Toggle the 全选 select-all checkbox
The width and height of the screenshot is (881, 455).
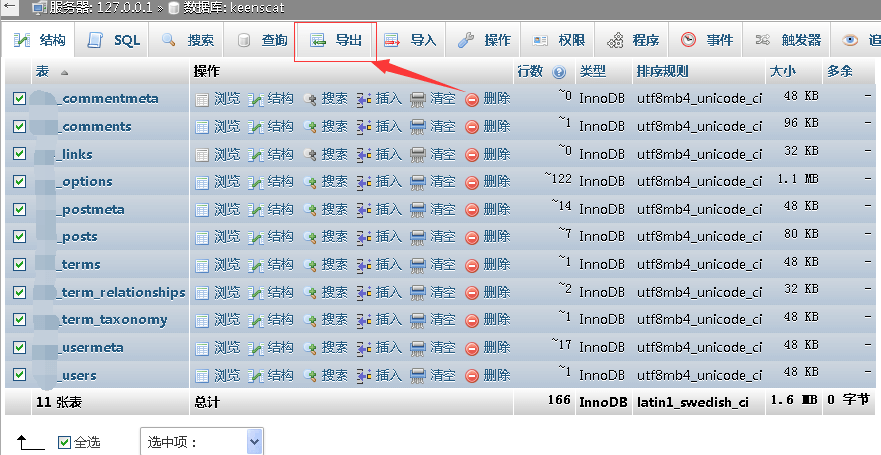tap(65, 443)
